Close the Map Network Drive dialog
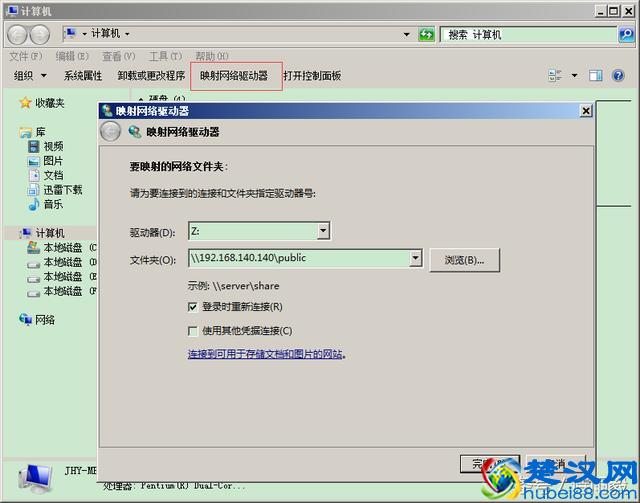640x503 pixels. [x=586, y=111]
